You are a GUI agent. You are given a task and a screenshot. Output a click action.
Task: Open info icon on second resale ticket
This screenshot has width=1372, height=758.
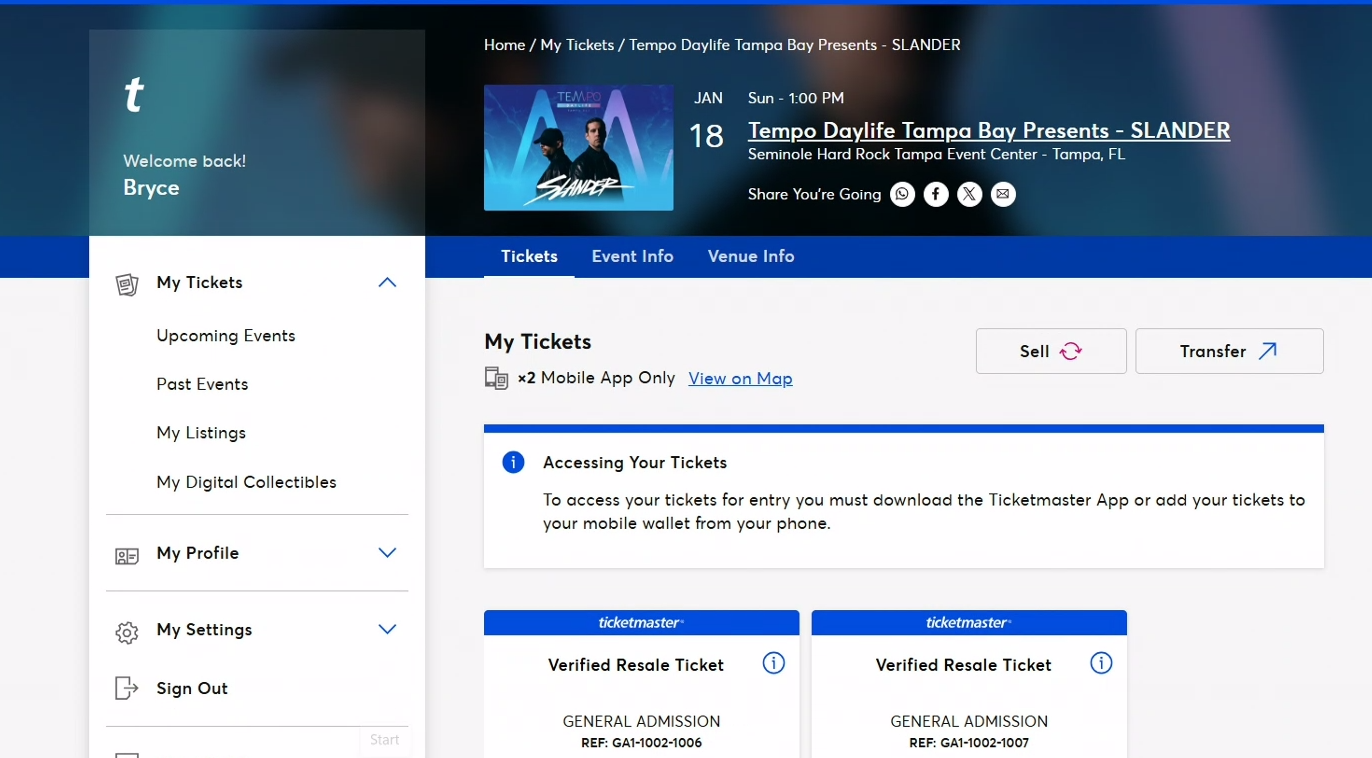point(1101,663)
